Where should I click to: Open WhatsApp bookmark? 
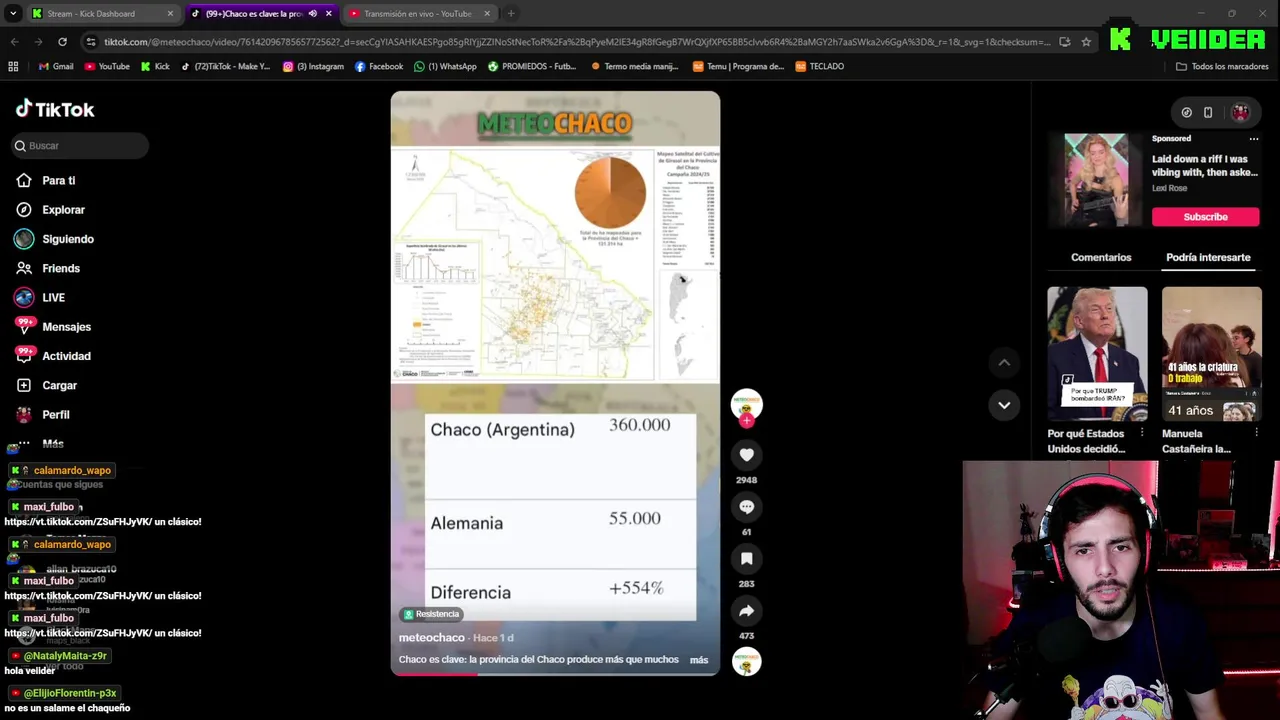pyautogui.click(x=445, y=67)
